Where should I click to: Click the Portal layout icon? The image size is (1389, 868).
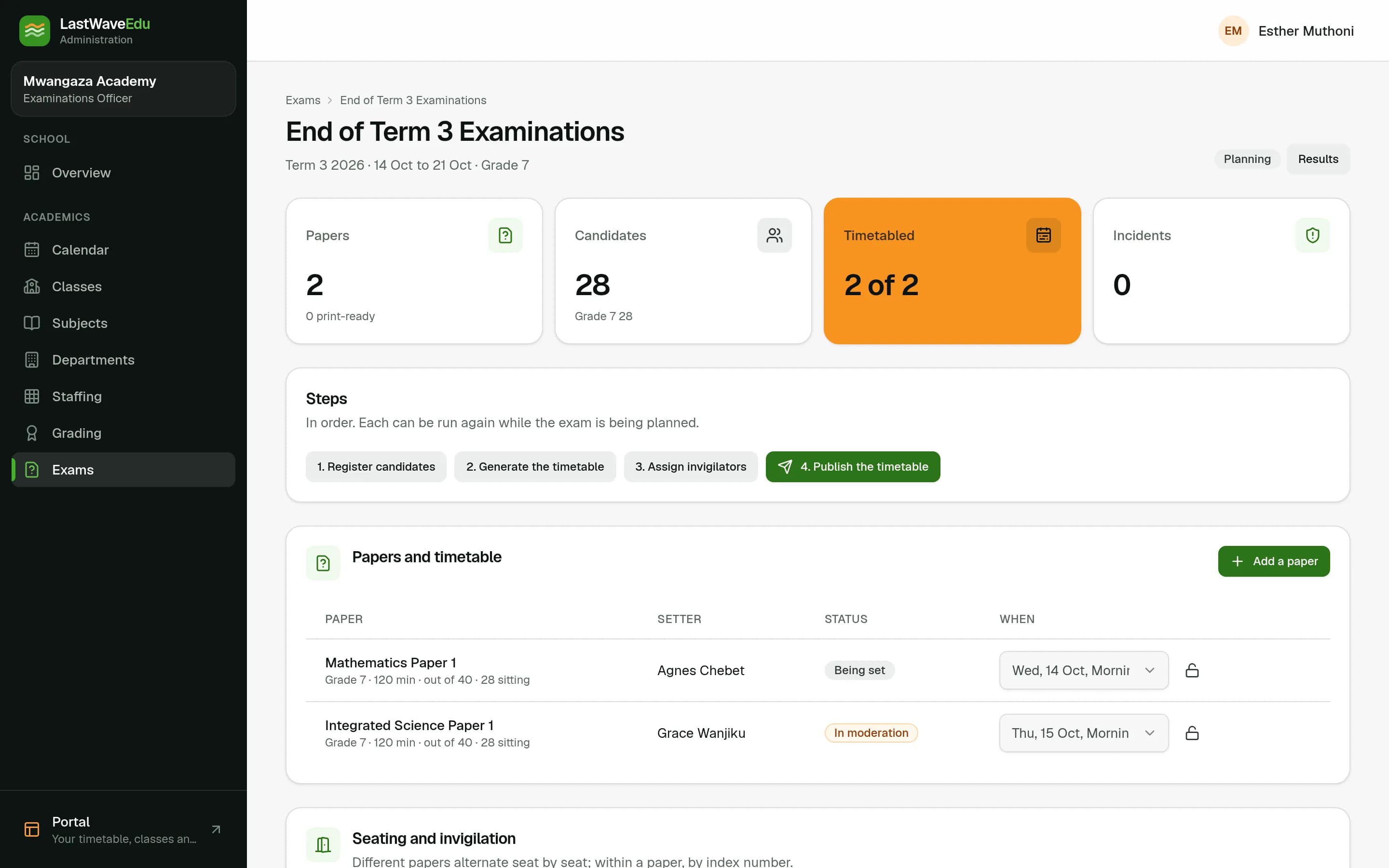[x=31, y=829]
